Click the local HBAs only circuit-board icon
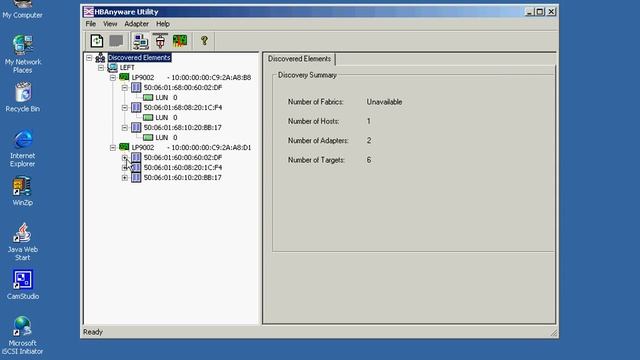The width and height of the screenshot is (640, 360). (180, 41)
